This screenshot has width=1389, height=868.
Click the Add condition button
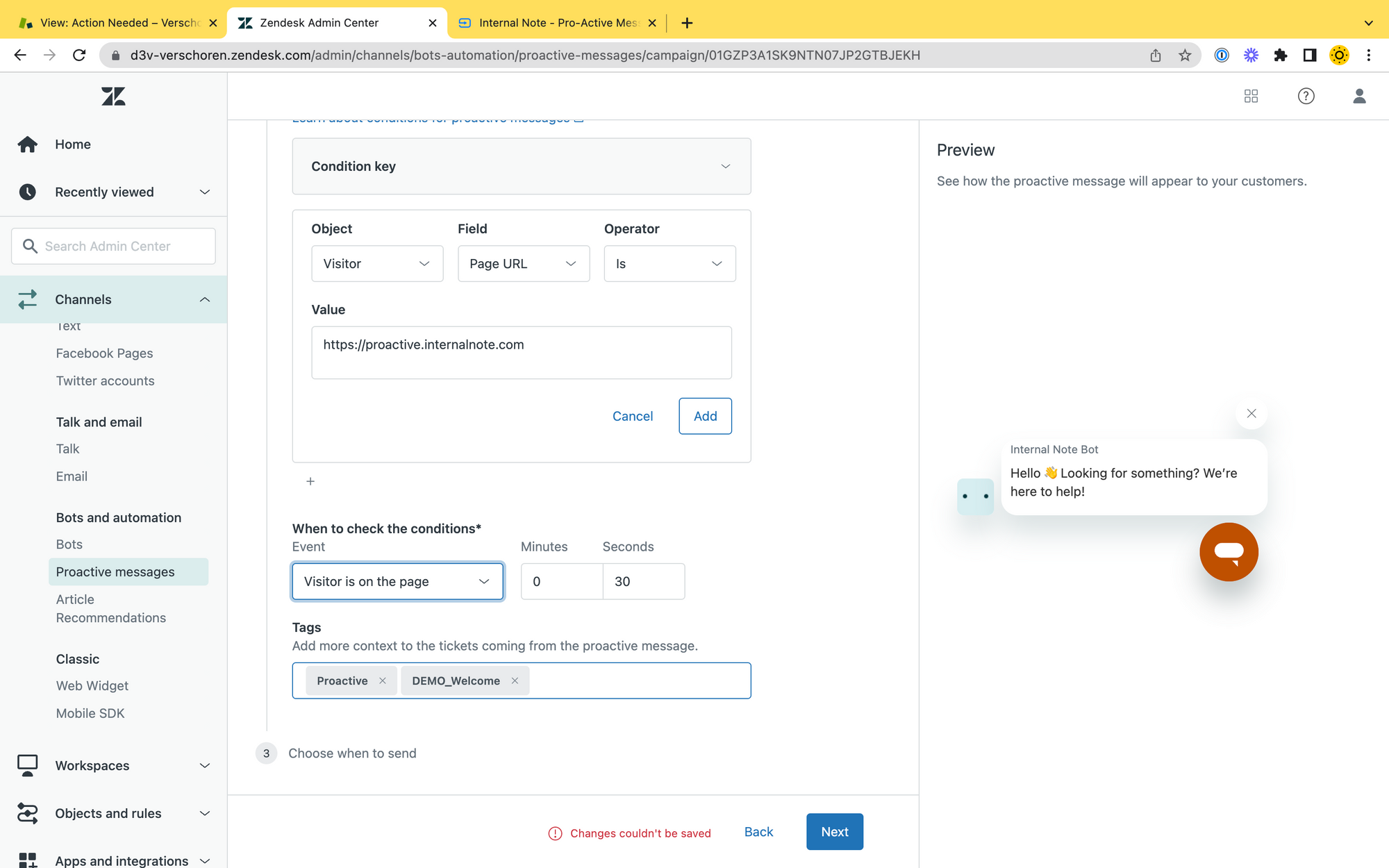(705, 416)
